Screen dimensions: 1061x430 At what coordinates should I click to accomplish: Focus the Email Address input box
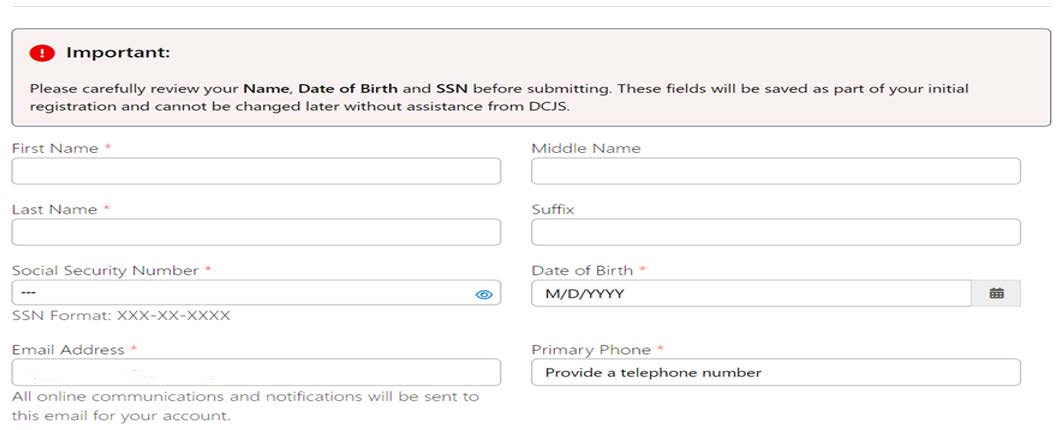(x=256, y=373)
